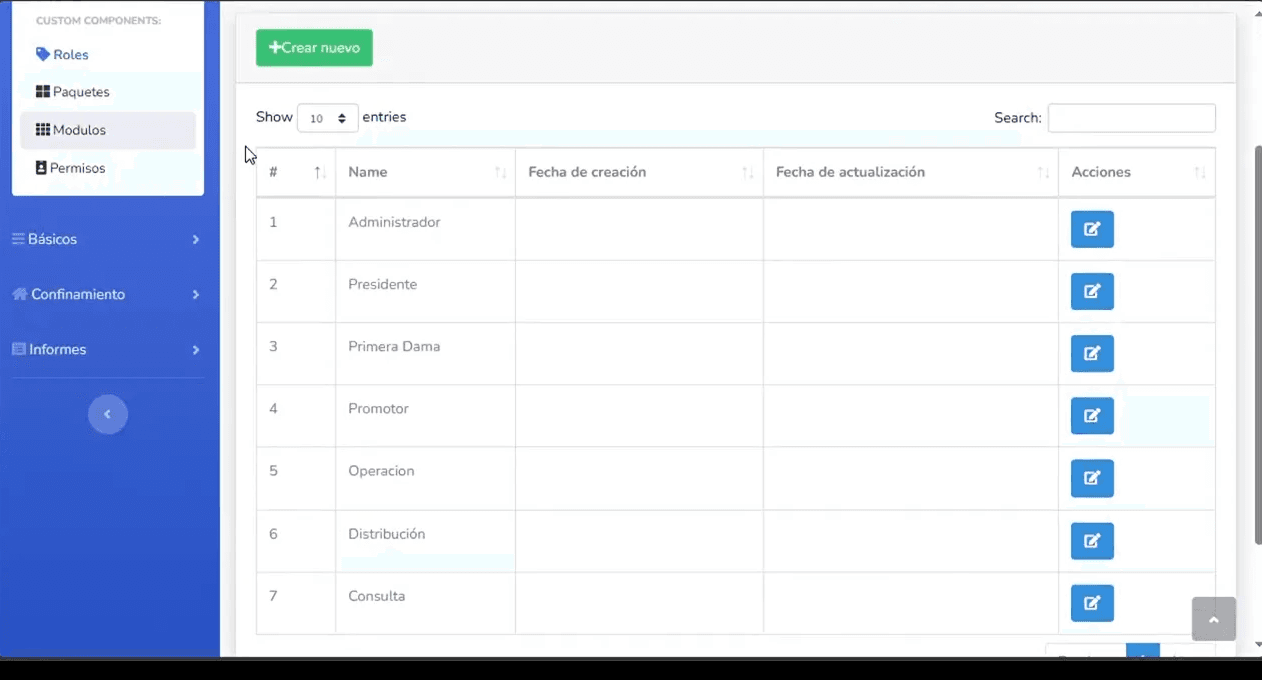Go to Permisos sidebar link
Image resolution: width=1262 pixels, height=680 pixels.
[x=76, y=168]
